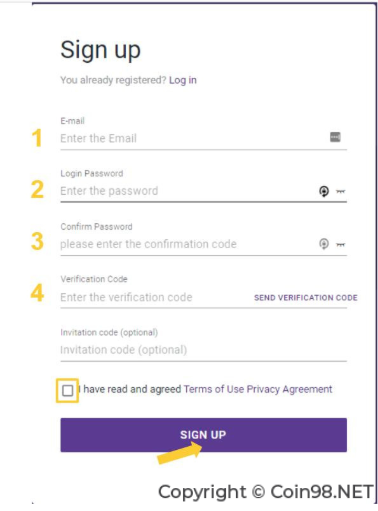Focus the 'Enter the password' input
Viewport: 378px width, 511px height.
point(187,191)
